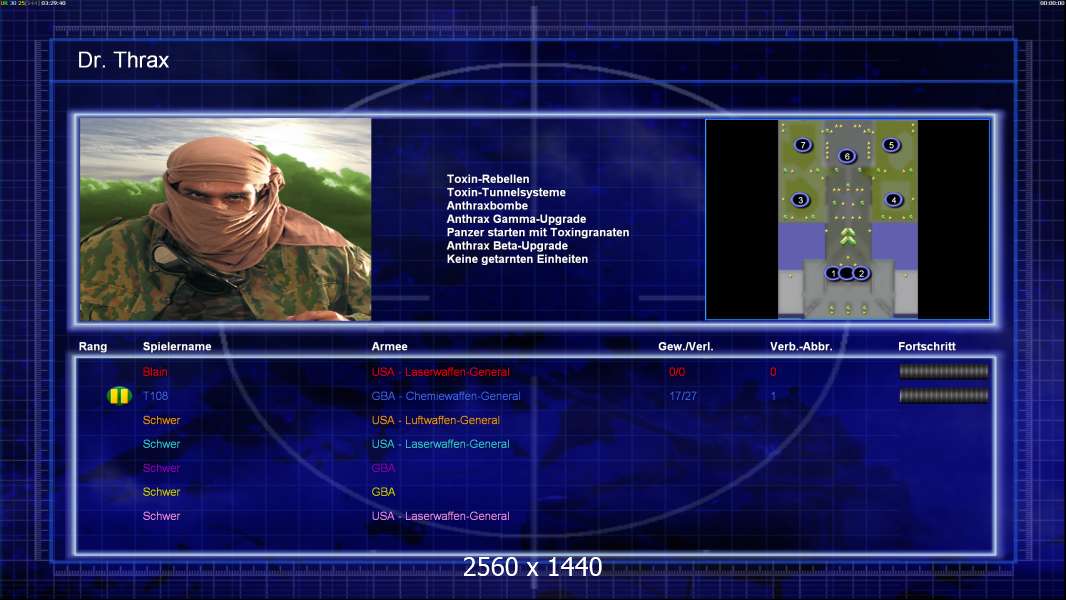This screenshot has height=600, width=1066.
Task: Click start position marker 3 on the map
Action: pos(801,200)
